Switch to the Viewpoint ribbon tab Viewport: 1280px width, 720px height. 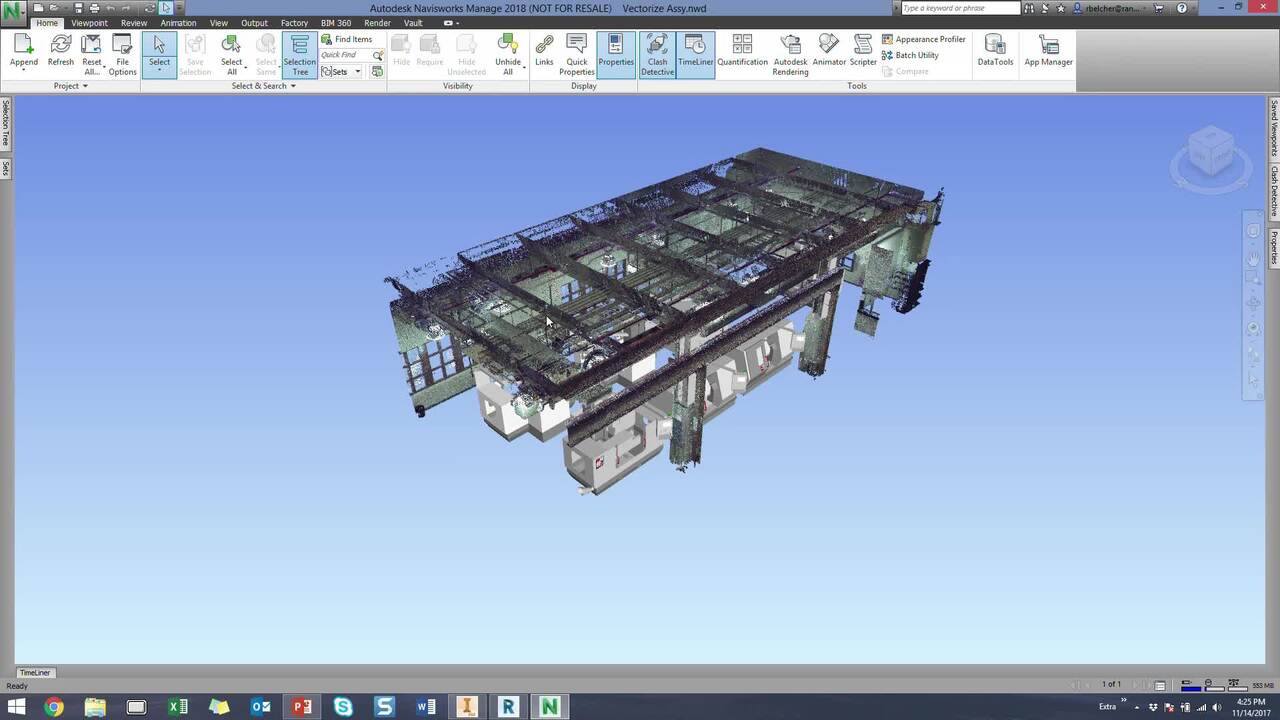pos(89,23)
